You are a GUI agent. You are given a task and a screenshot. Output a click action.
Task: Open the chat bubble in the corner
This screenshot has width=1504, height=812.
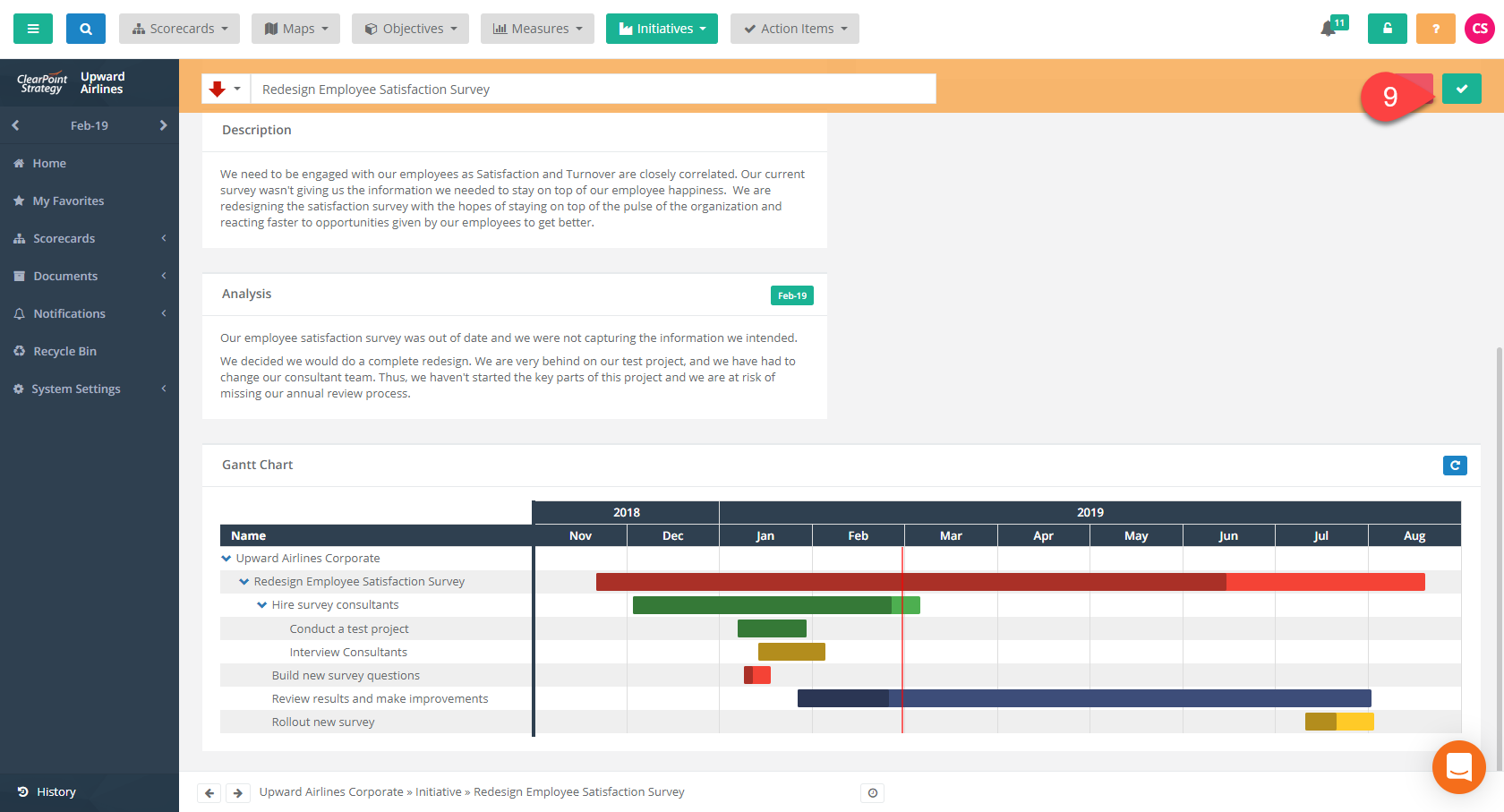[x=1458, y=766]
